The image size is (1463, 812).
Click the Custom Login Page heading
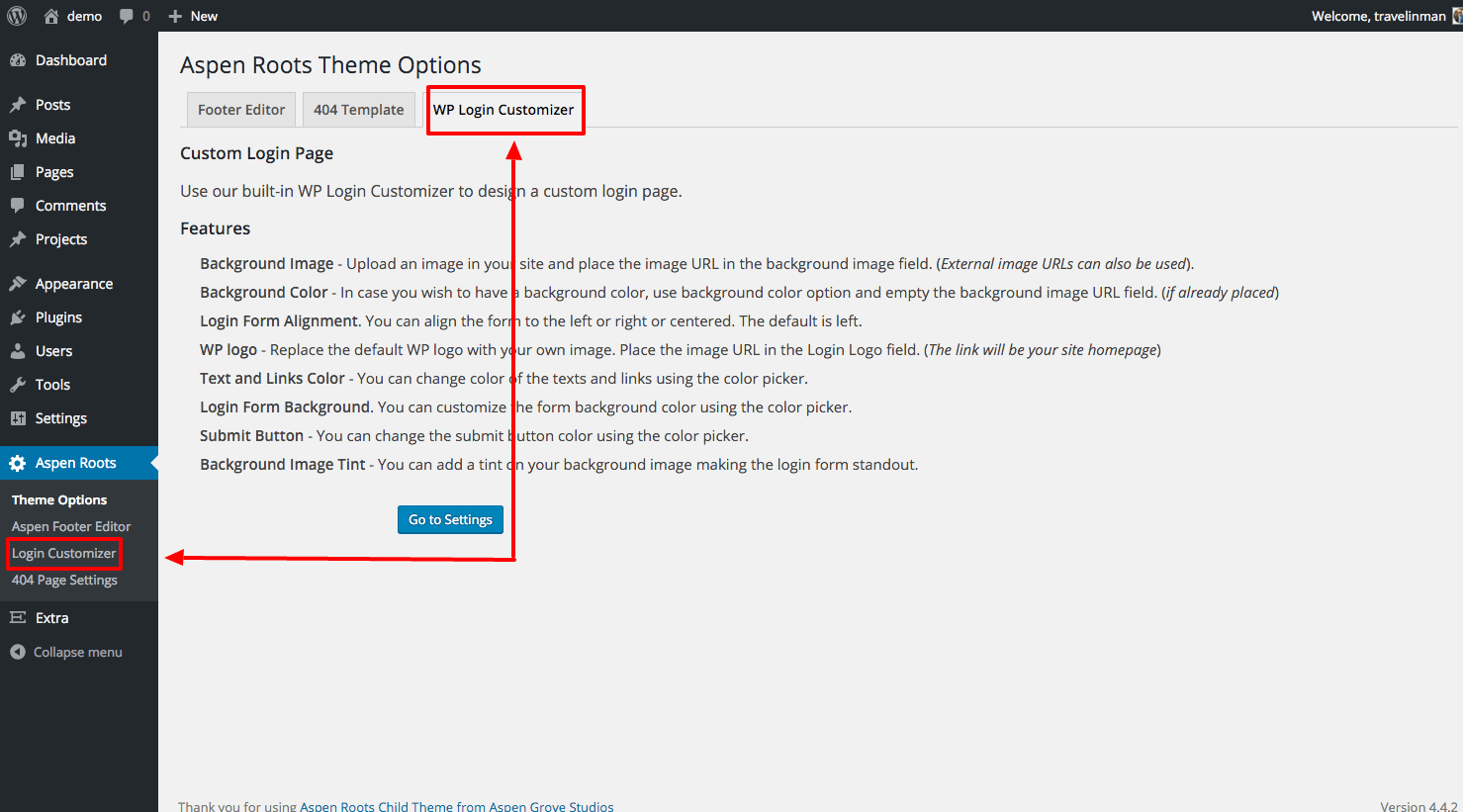tap(256, 153)
